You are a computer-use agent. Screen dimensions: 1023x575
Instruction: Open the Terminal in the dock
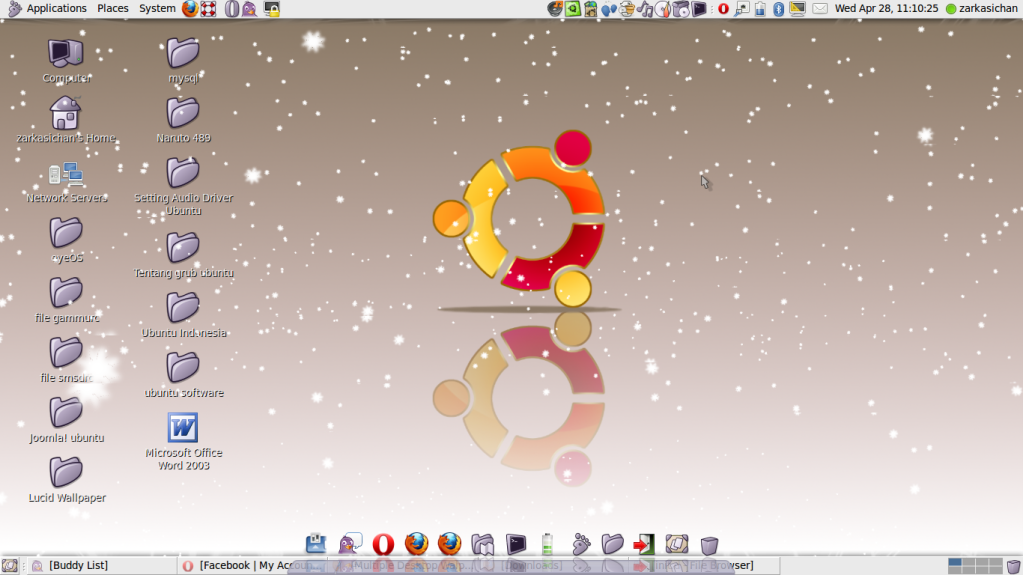click(x=515, y=544)
